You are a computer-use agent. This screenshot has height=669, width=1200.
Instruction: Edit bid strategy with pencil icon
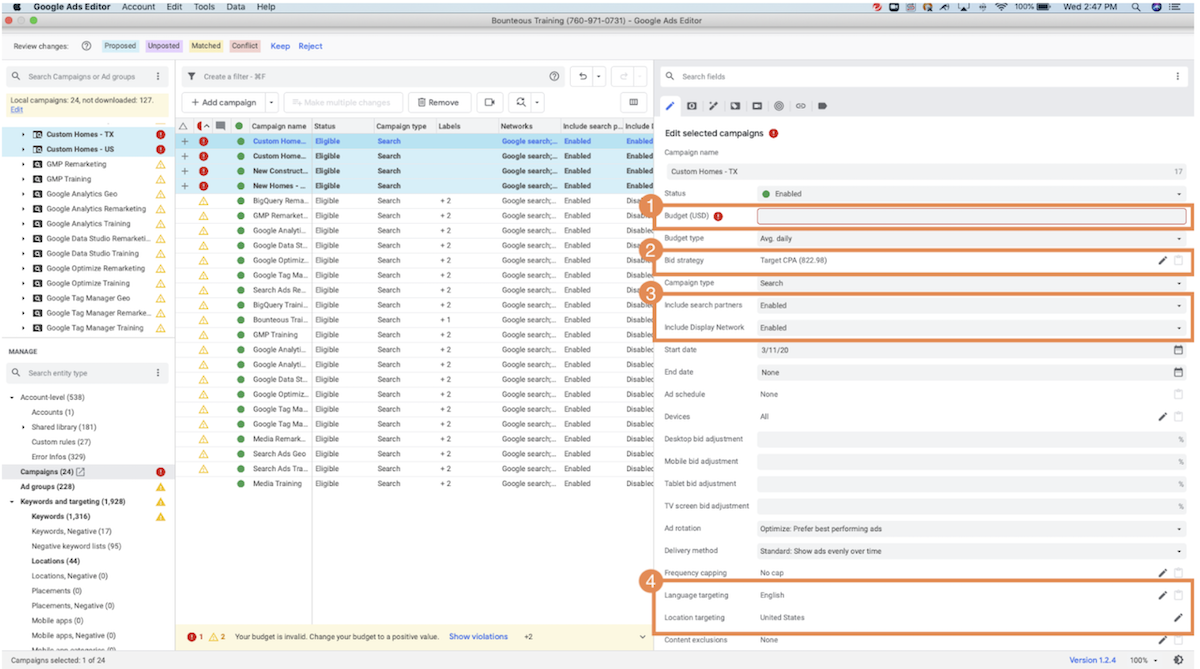1162,260
